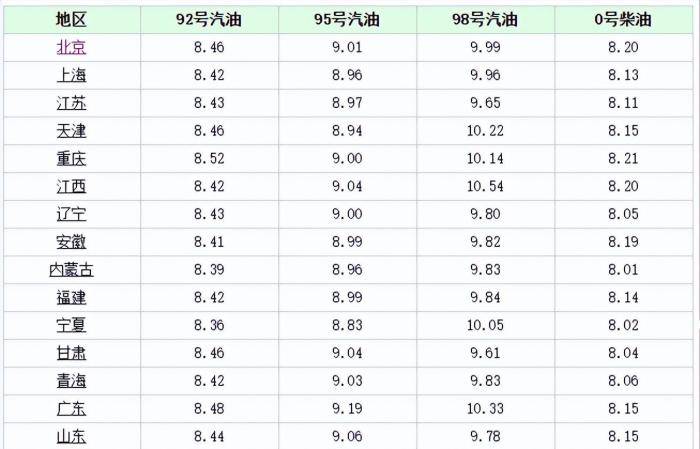Open the 山东 region link
This screenshot has height=449, width=700.
coord(71,437)
